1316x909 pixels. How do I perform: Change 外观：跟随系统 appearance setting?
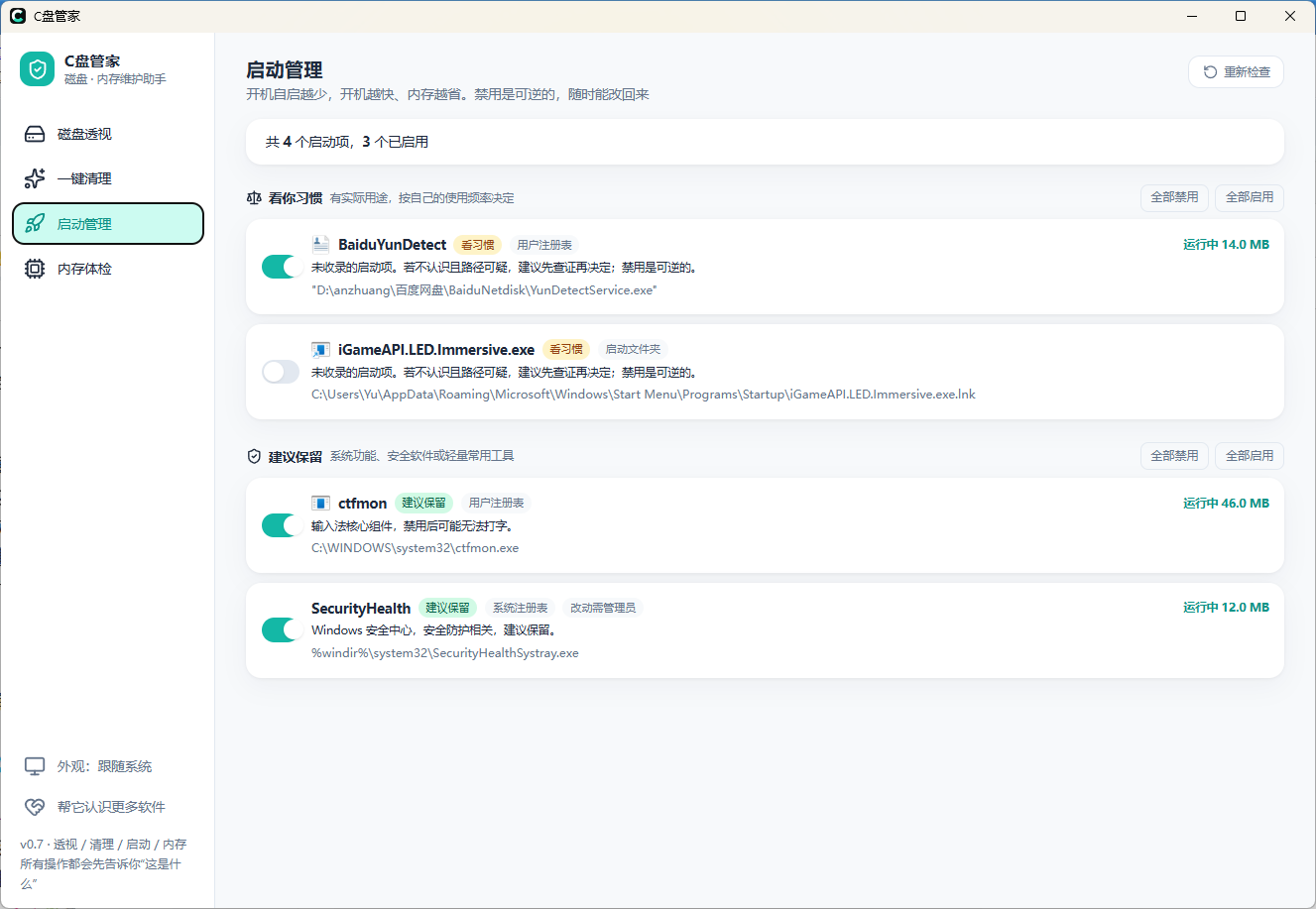(x=108, y=766)
